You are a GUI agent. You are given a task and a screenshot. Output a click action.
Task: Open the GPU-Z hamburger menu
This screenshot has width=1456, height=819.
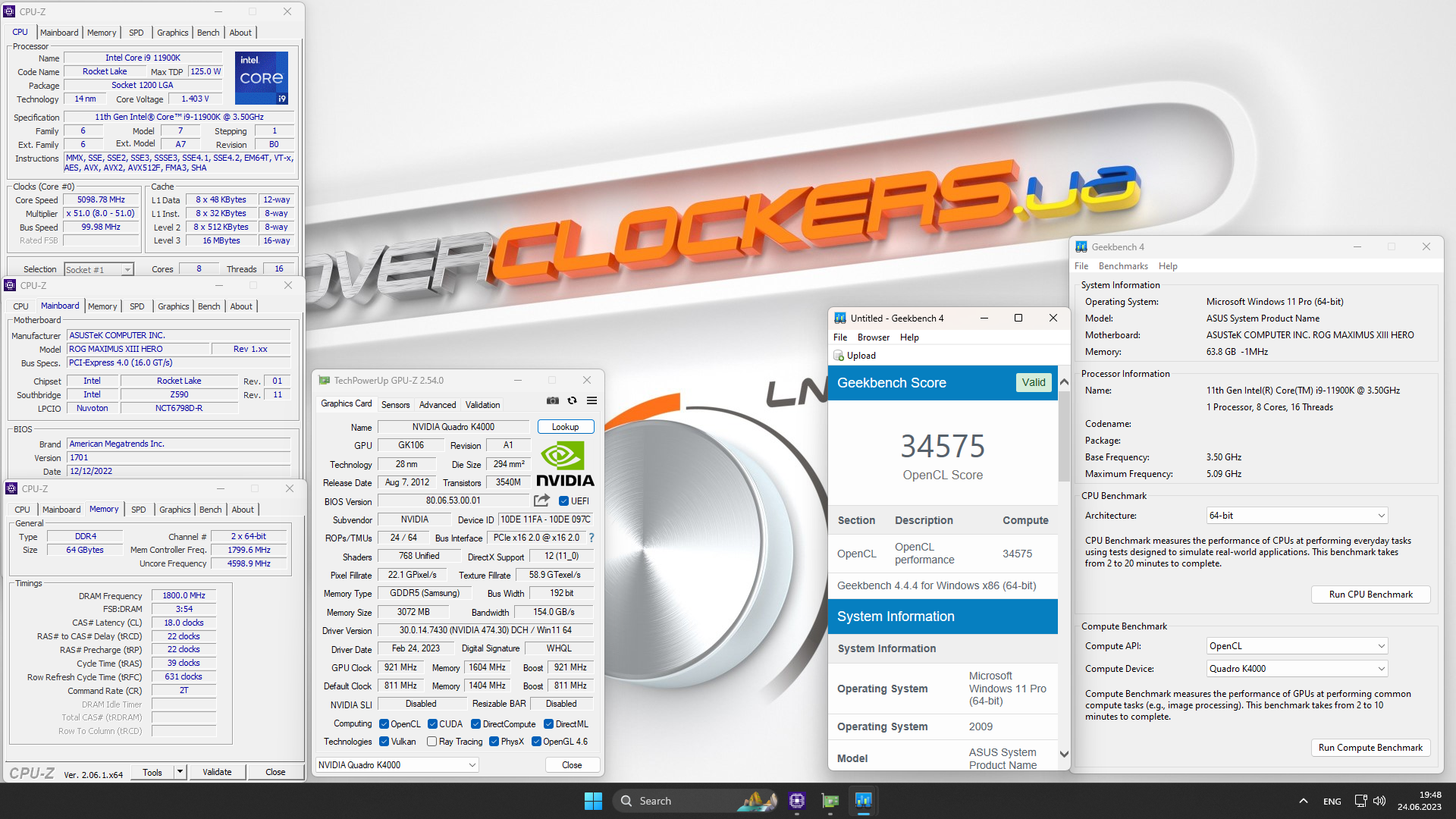[x=591, y=400]
